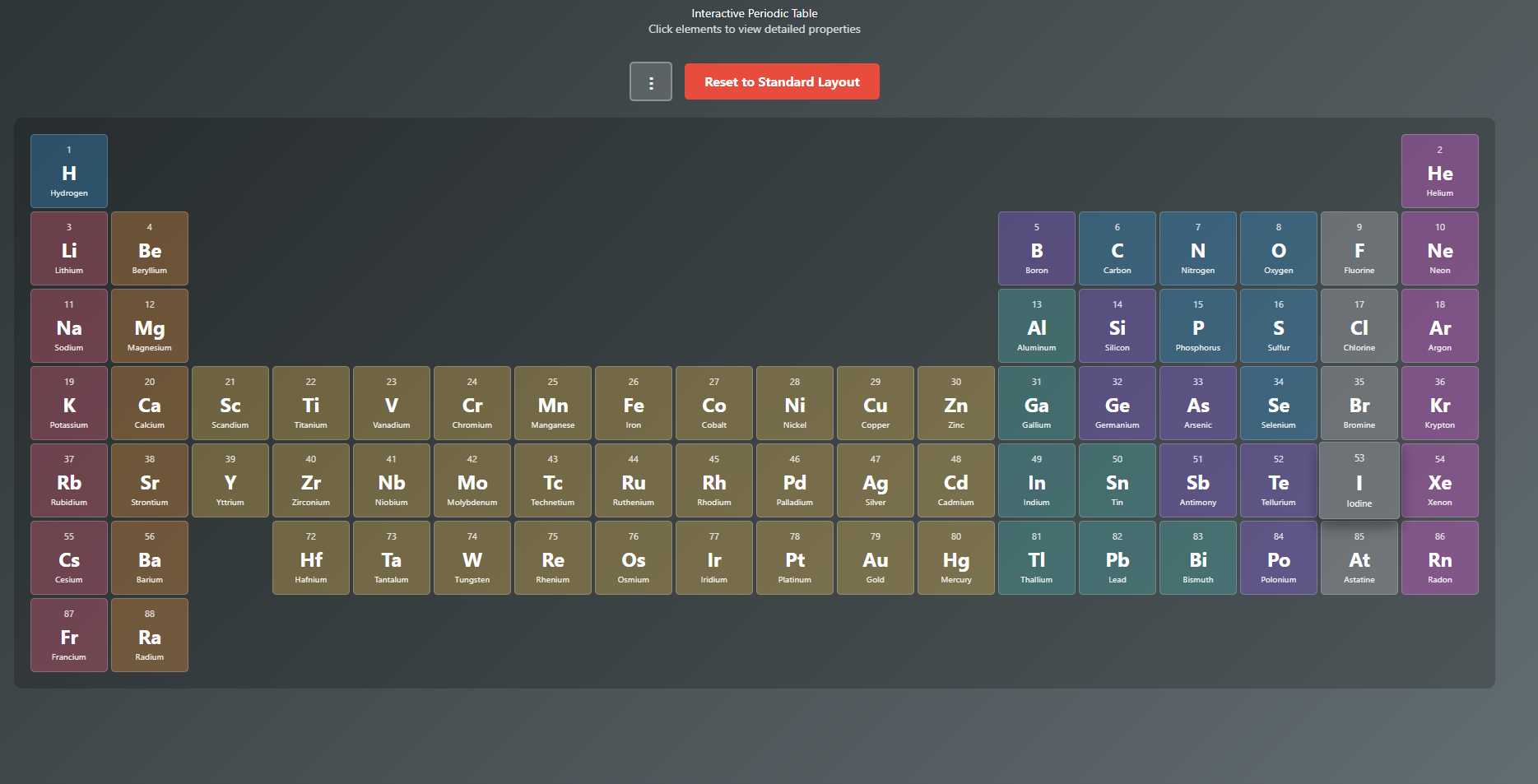This screenshot has width=1538, height=784.
Task: Select the Zirconium element
Action: point(311,480)
